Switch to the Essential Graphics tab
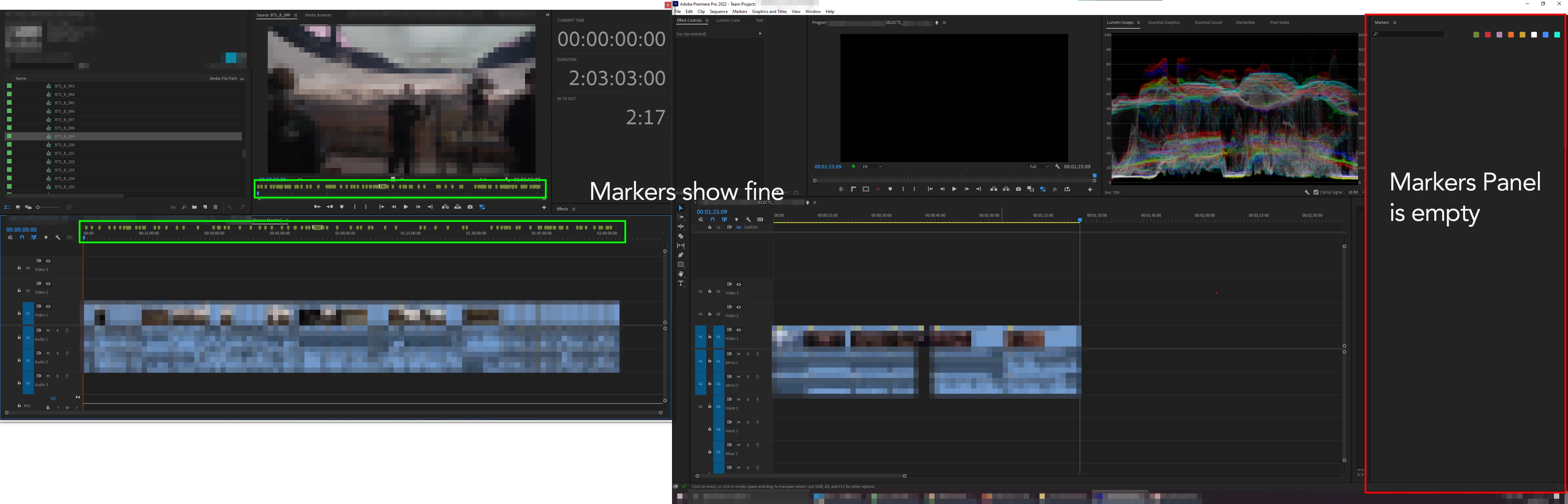 tap(1163, 22)
